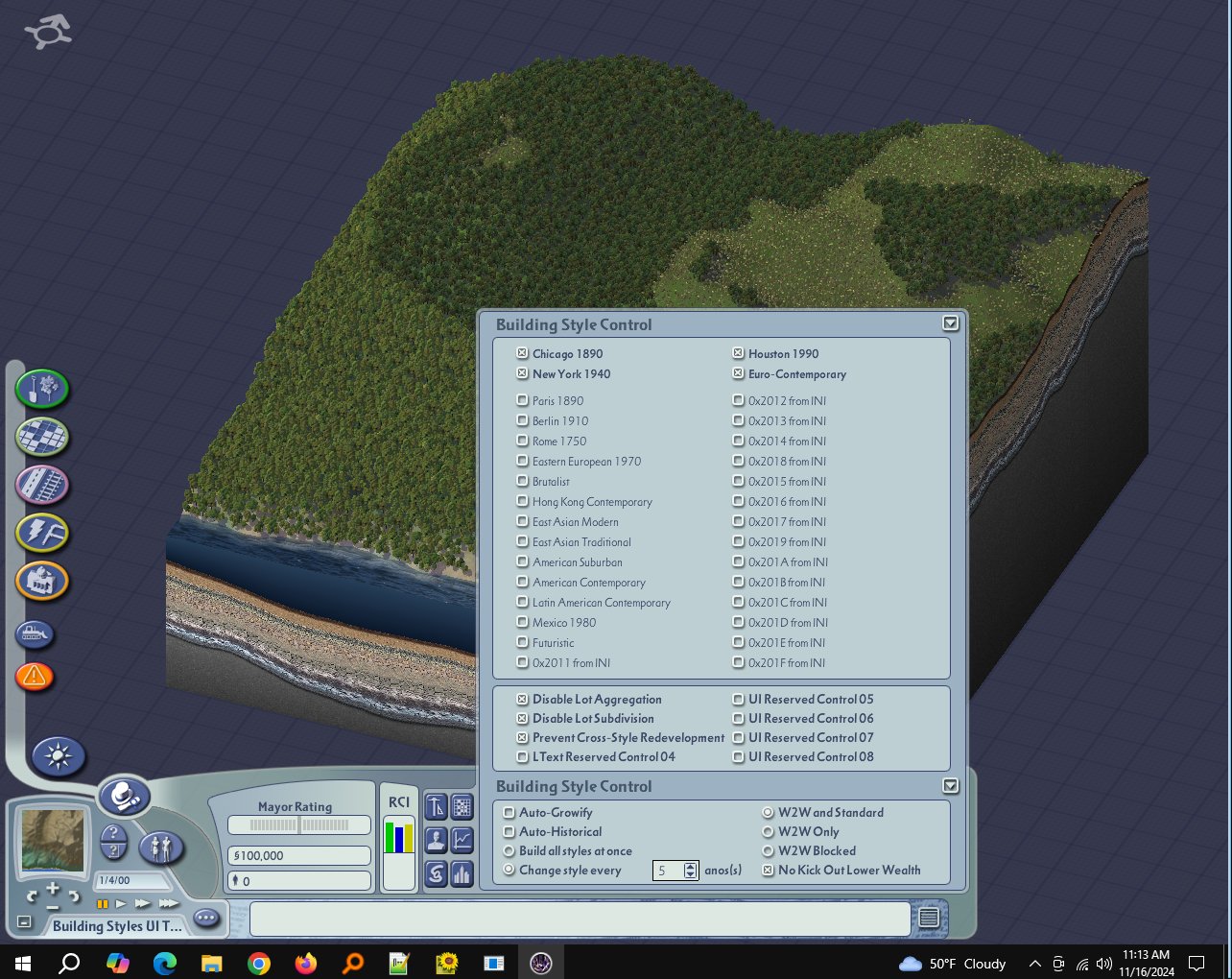Select Build all styles at once
The image size is (1232, 979).
(x=509, y=850)
